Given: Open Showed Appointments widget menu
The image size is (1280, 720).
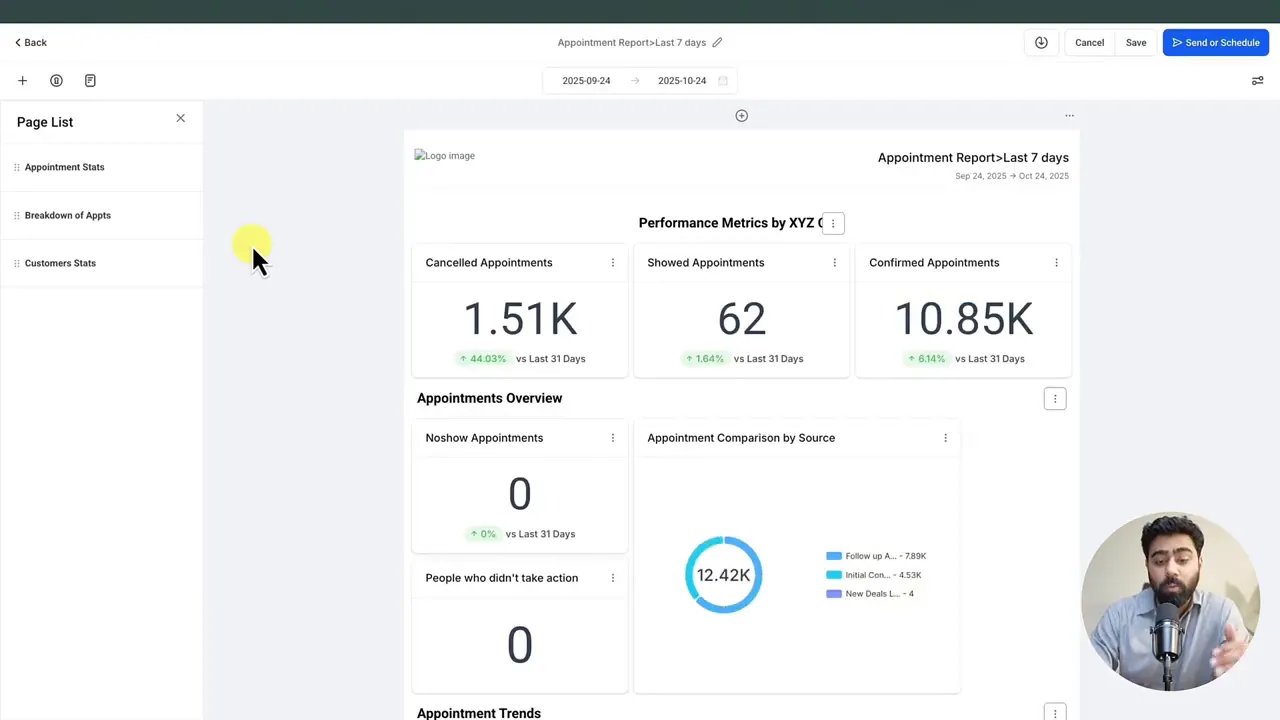Looking at the screenshot, I should coord(835,263).
